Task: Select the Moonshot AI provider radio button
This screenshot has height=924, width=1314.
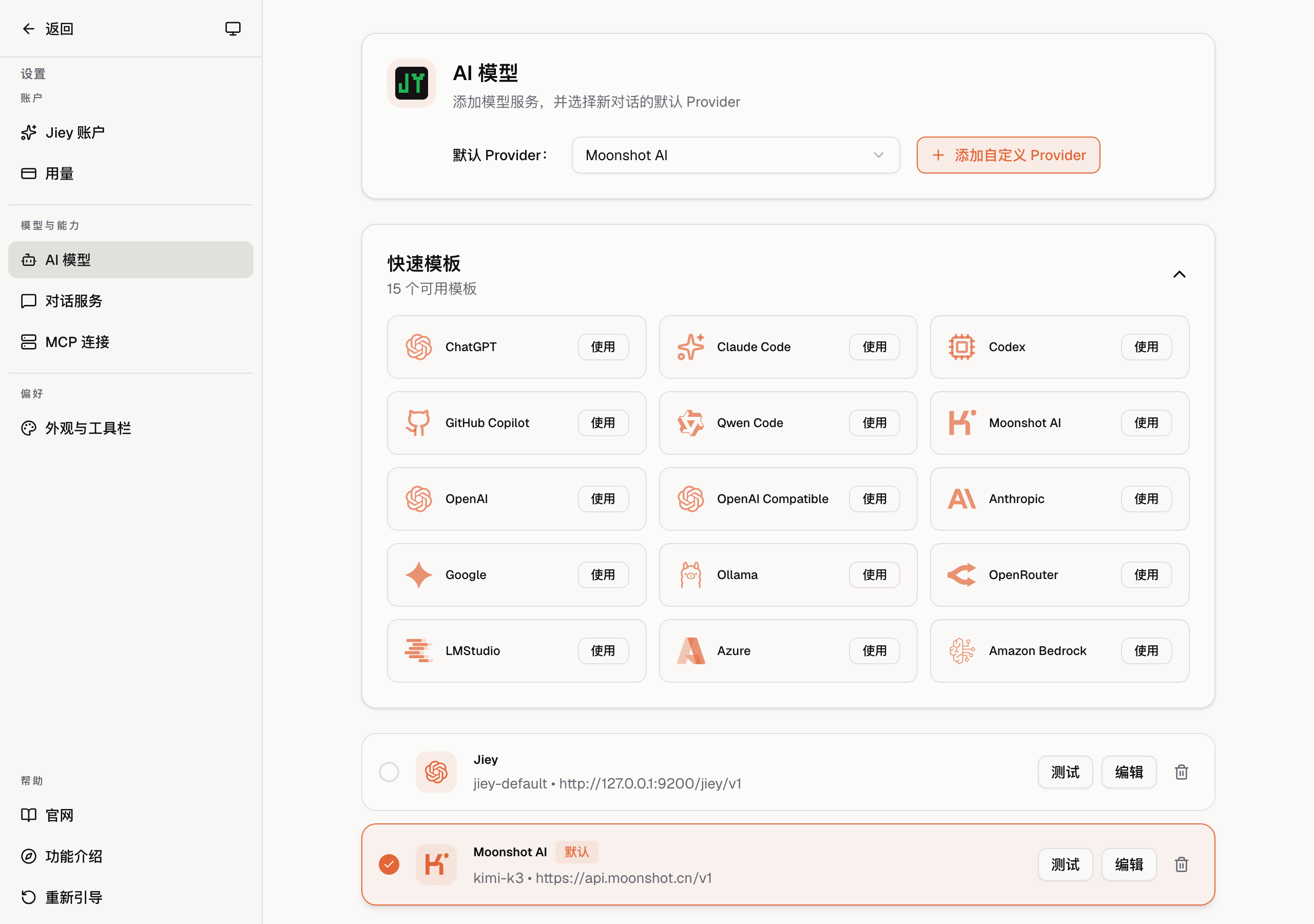Action: 389,864
